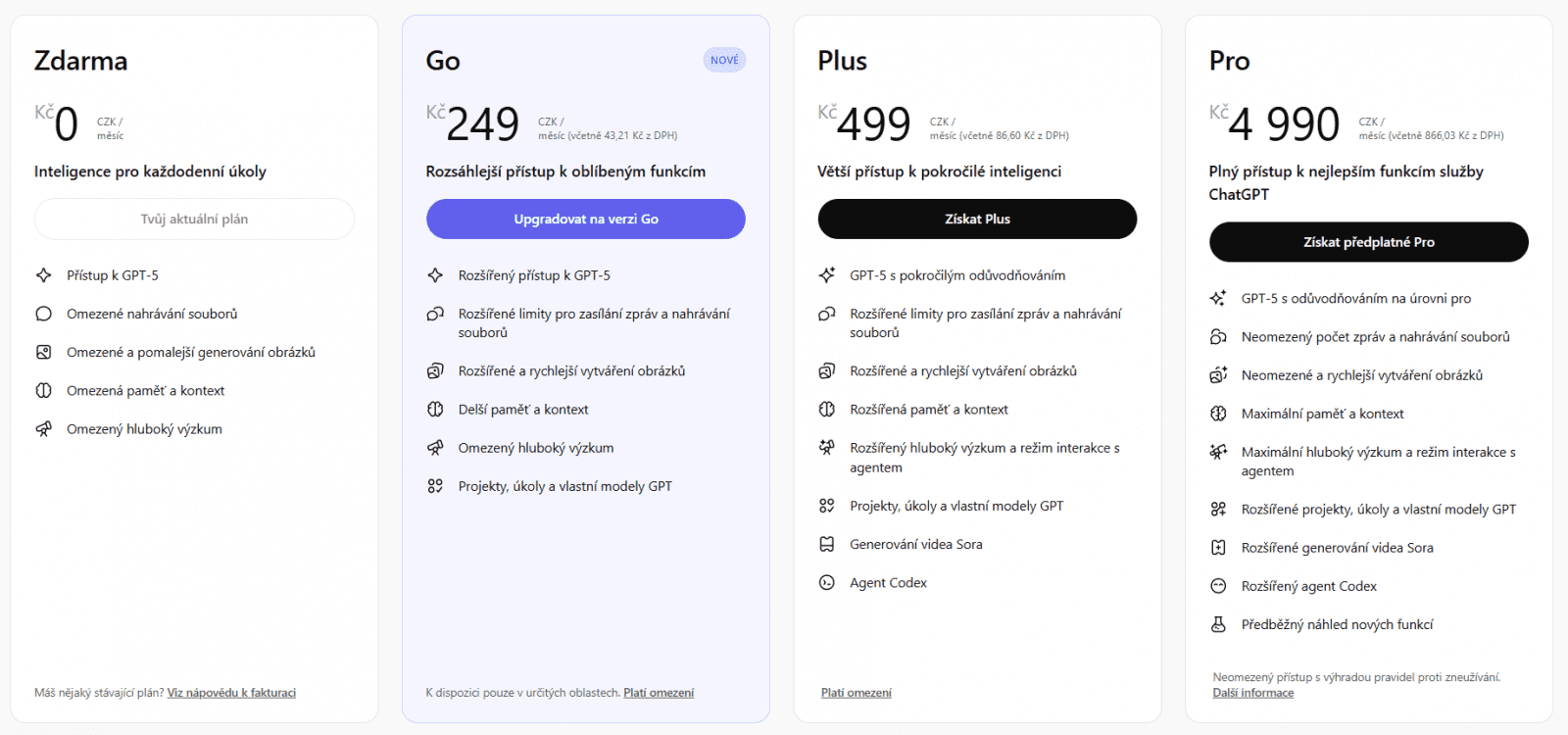The image size is (1568, 735).
Task: Click the new features preview icon in Pro plan
Action: click(1218, 624)
